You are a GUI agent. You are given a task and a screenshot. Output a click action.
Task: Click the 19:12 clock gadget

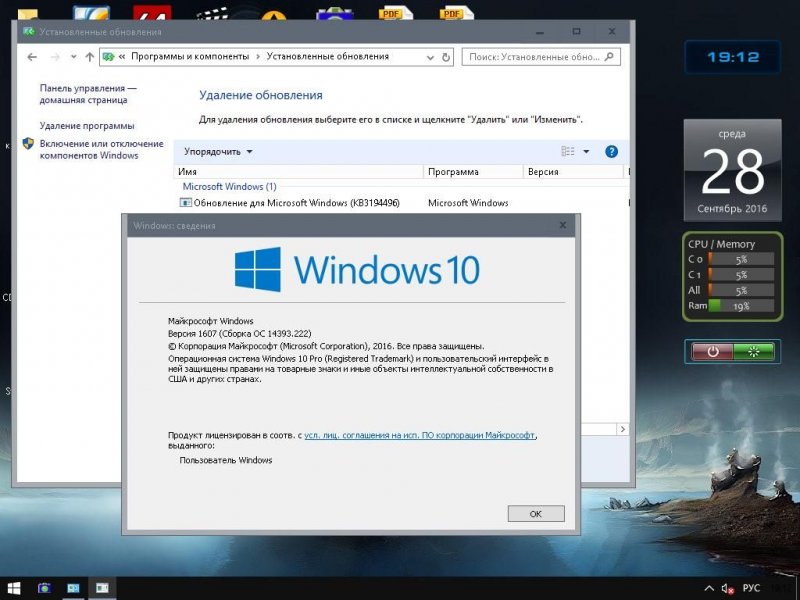[x=733, y=57]
